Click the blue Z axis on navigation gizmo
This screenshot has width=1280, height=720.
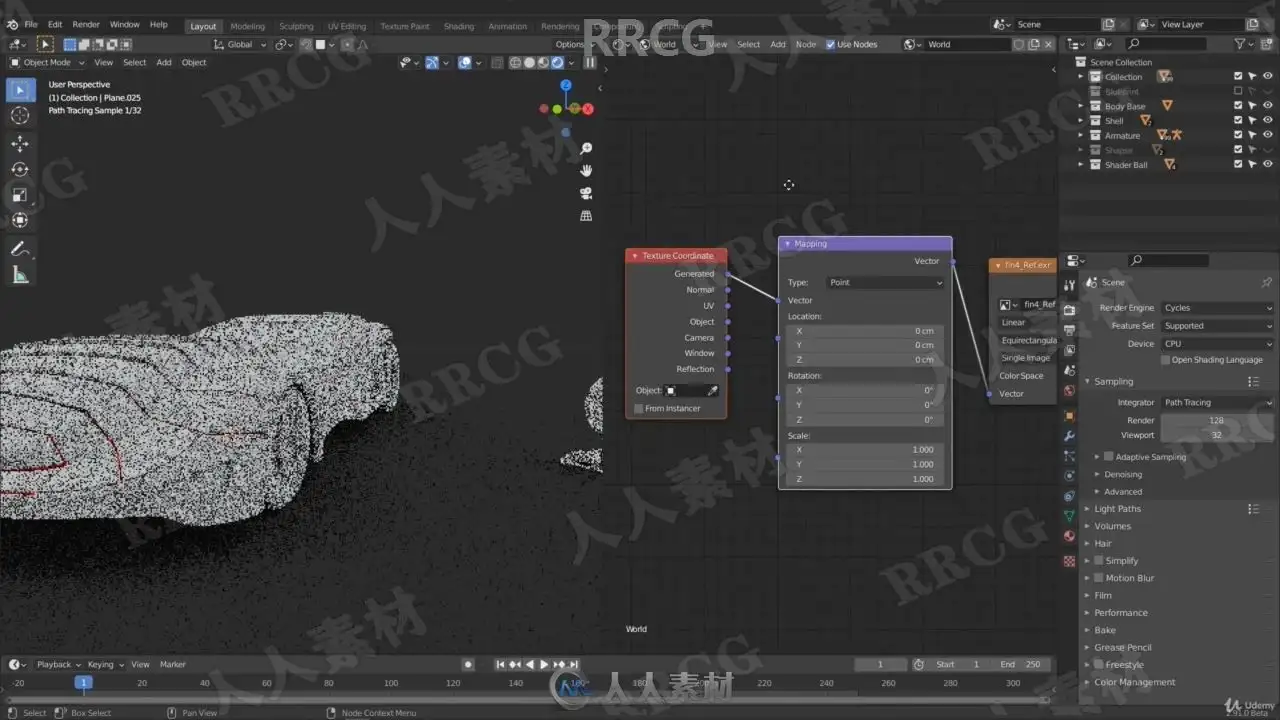(566, 86)
